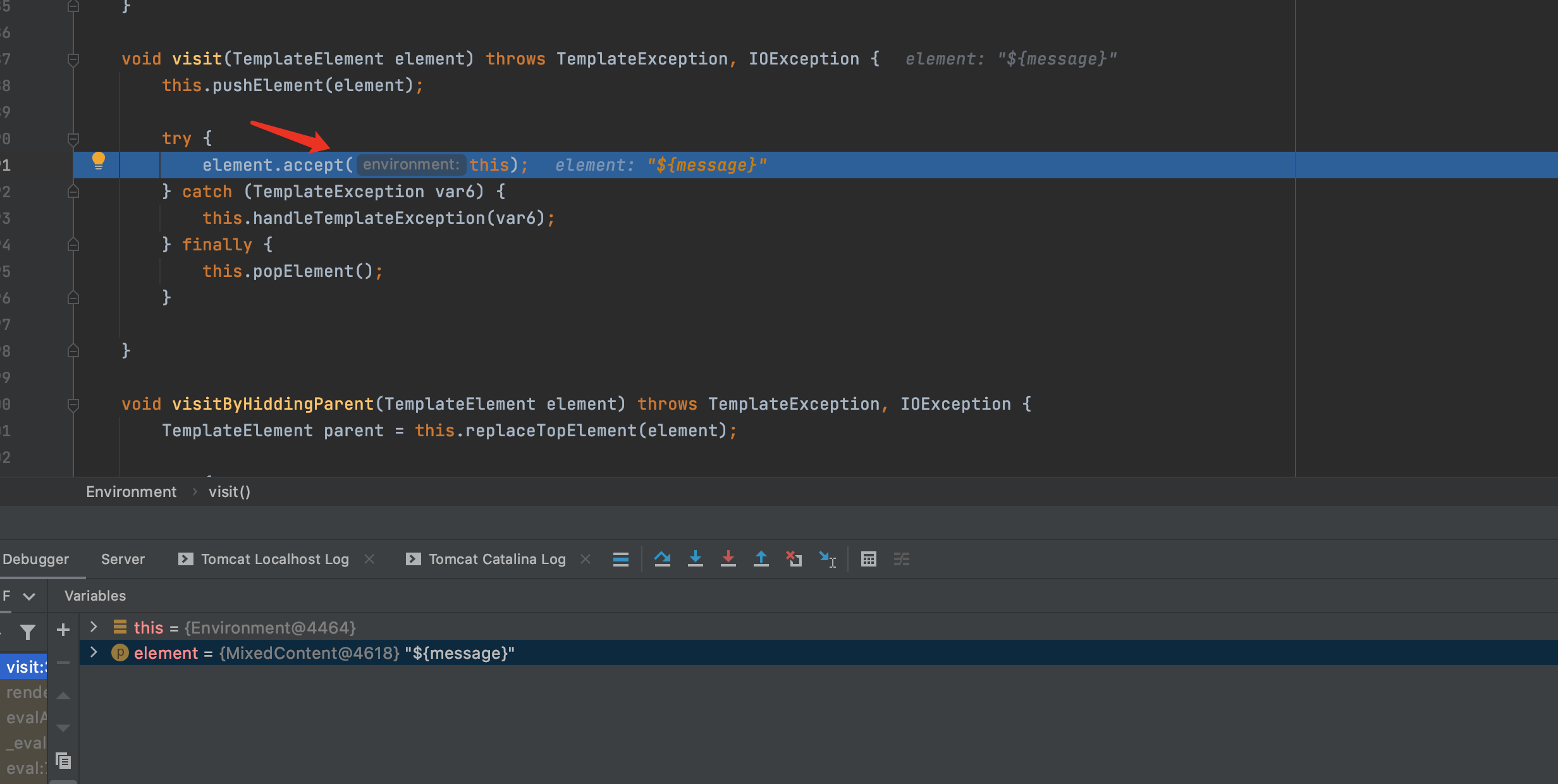Click replaceTopElement method call
Image resolution: width=1558 pixels, height=784 pixels.
pos(551,431)
